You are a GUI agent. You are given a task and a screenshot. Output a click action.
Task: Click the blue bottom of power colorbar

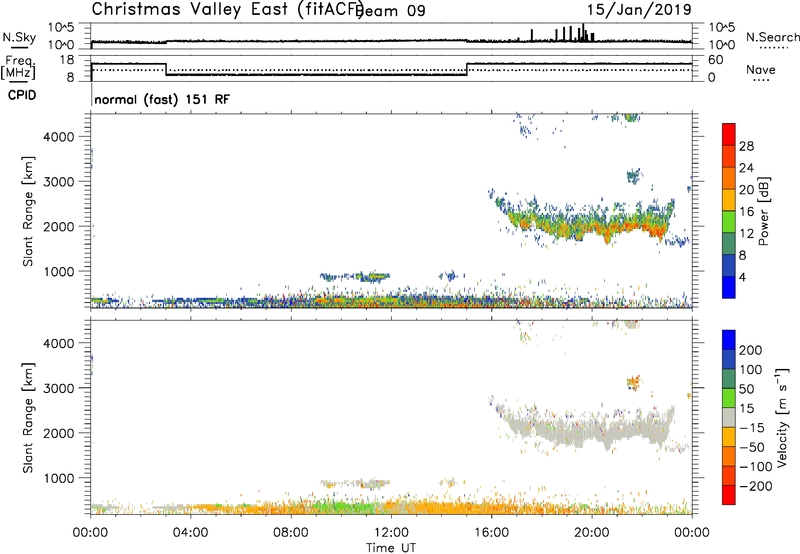pos(729,287)
